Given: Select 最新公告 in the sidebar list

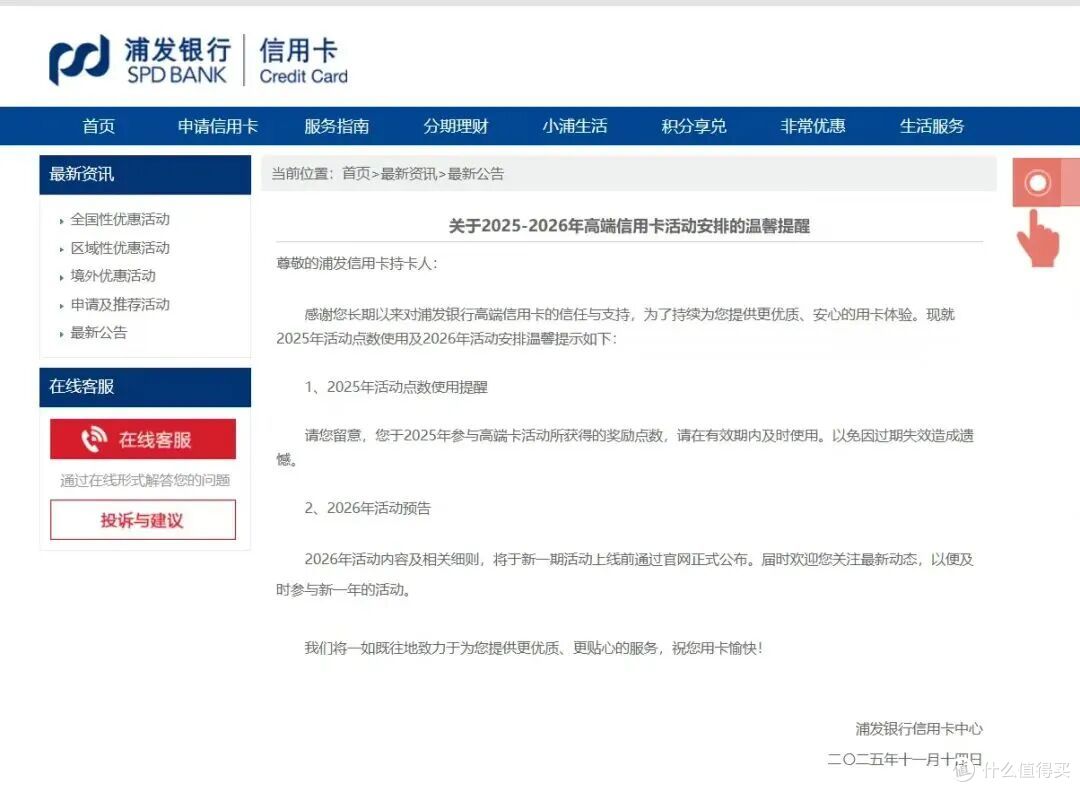Looking at the screenshot, I should point(98,333).
